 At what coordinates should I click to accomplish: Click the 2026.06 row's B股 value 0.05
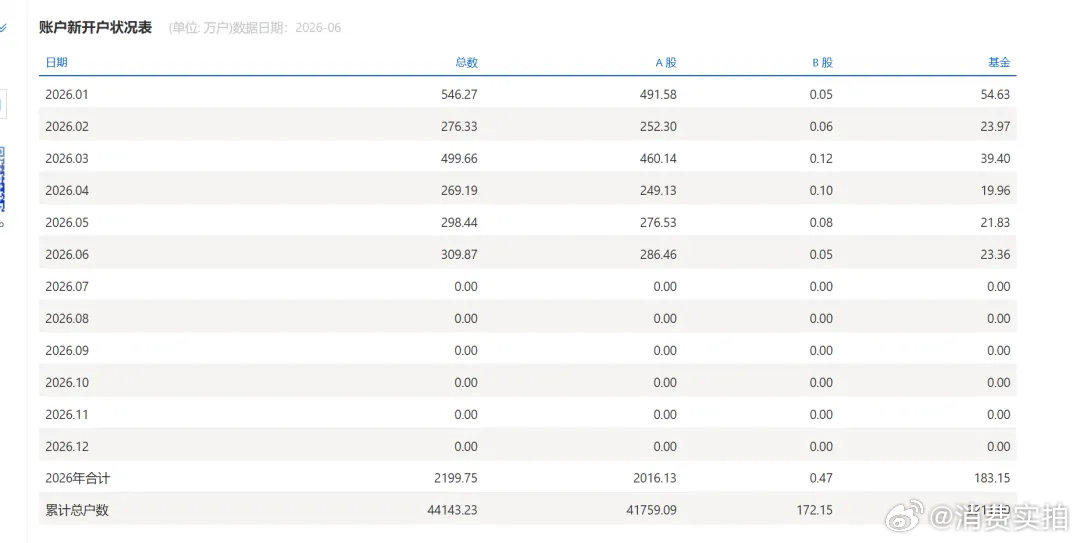pos(821,254)
